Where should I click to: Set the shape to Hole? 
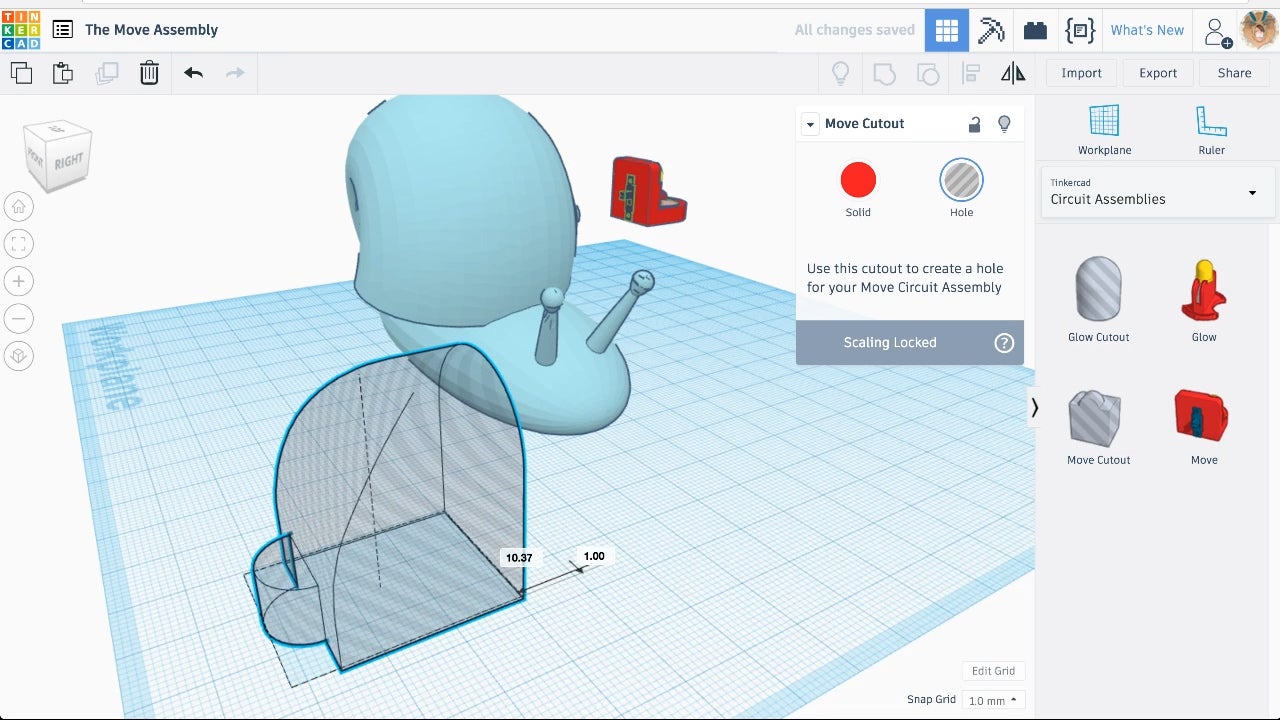[x=961, y=181]
